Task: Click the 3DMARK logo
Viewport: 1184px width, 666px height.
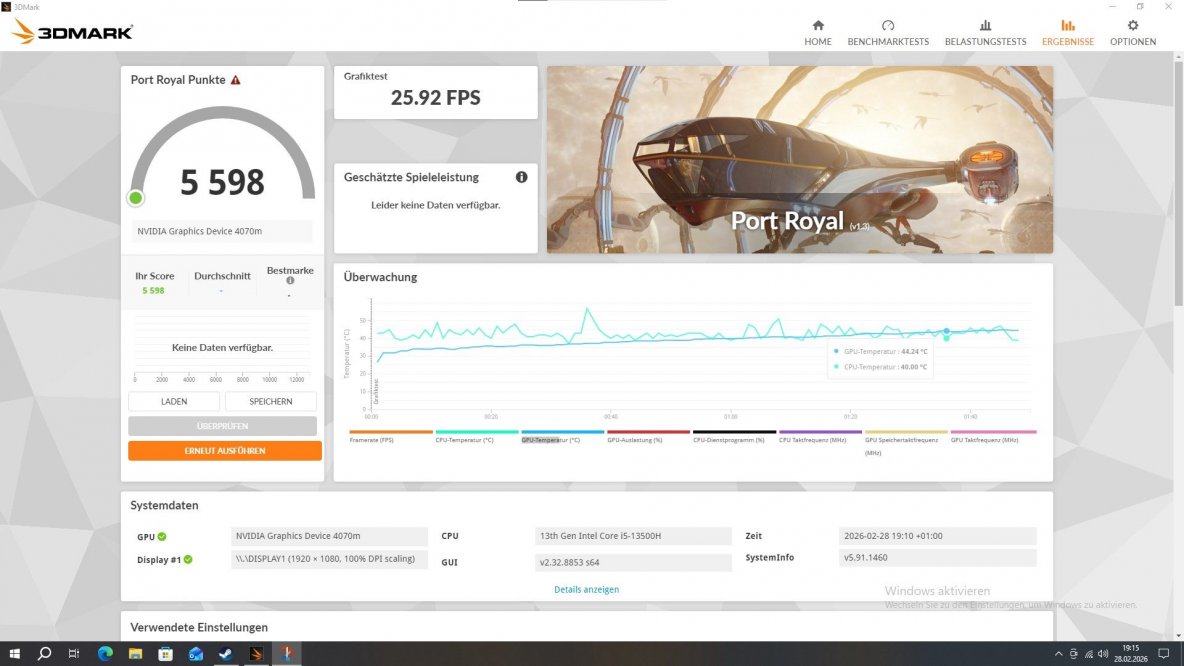Action: point(73,32)
